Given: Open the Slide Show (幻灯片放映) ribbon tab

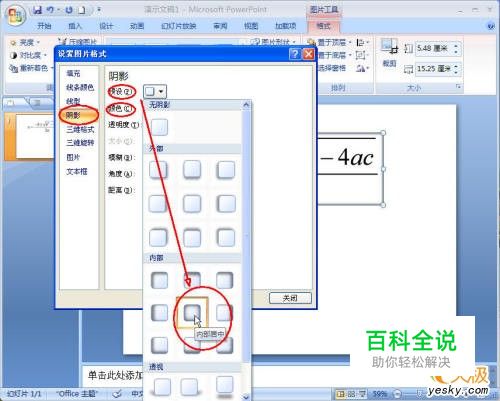Looking at the screenshot, I should (179, 26).
